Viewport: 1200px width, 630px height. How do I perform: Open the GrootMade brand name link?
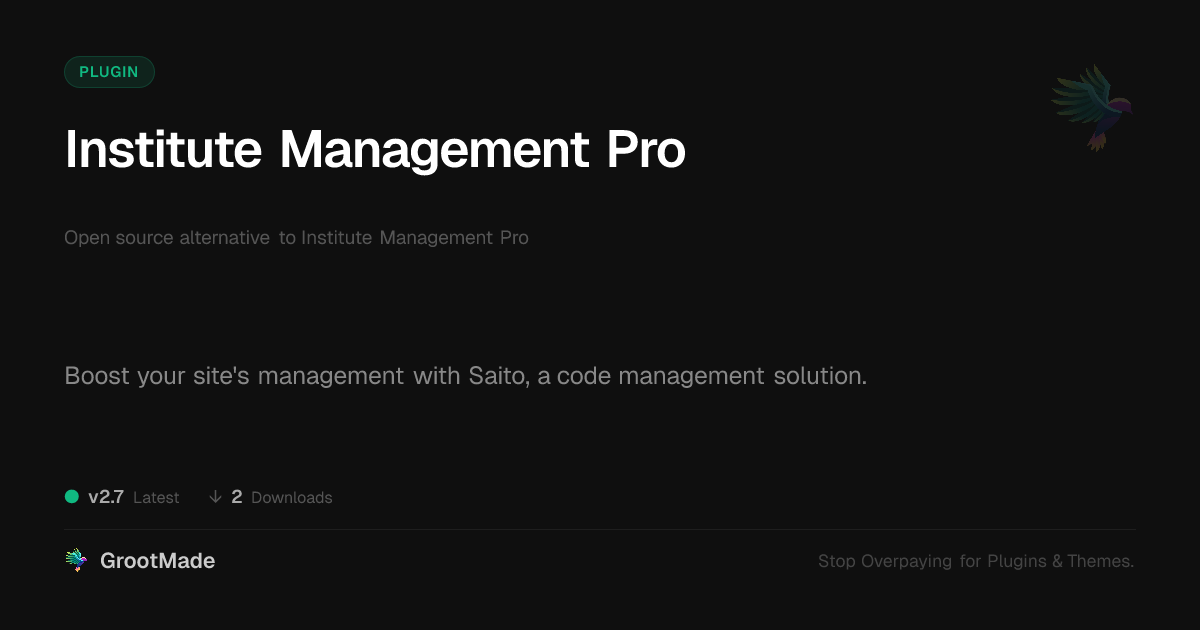(157, 561)
